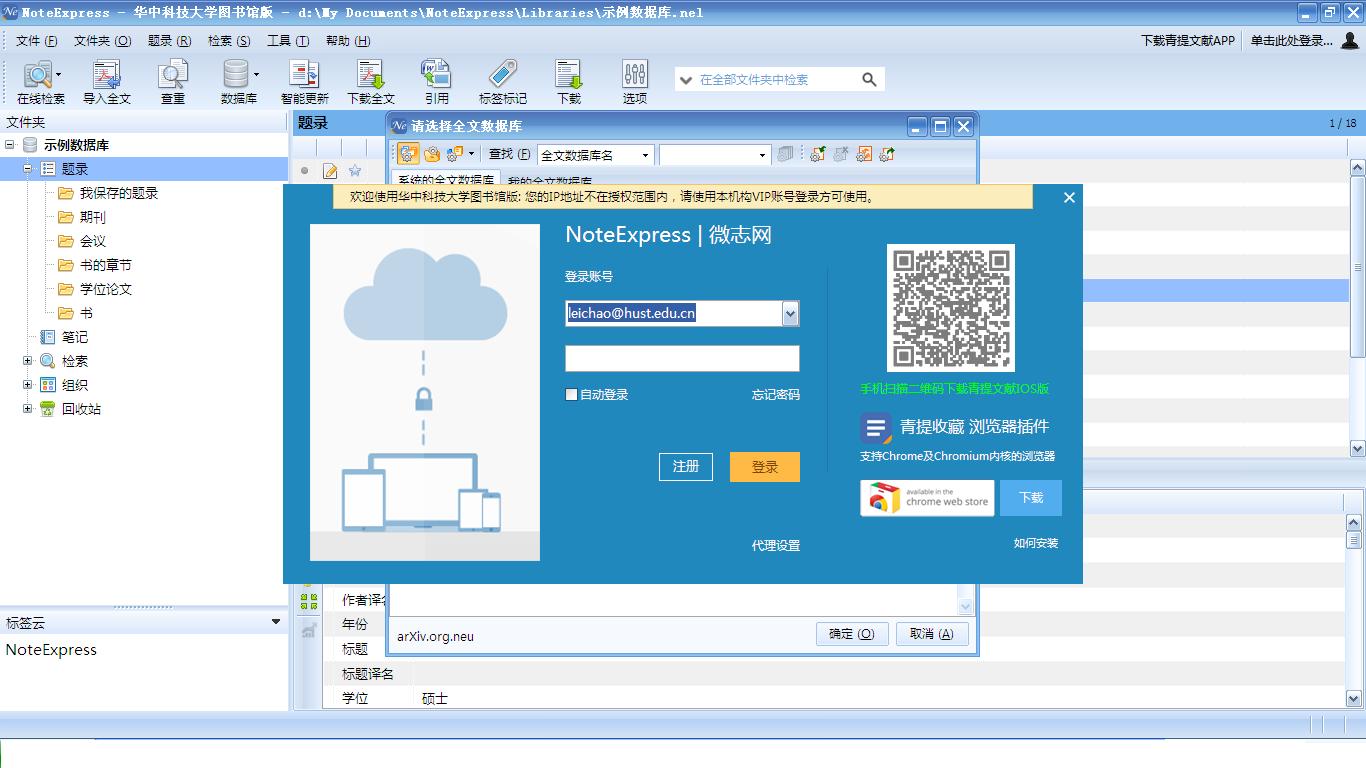Click the gear with green plus icon
The width and height of the screenshot is (1366, 768).
pyautogui.click(x=817, y=154)
